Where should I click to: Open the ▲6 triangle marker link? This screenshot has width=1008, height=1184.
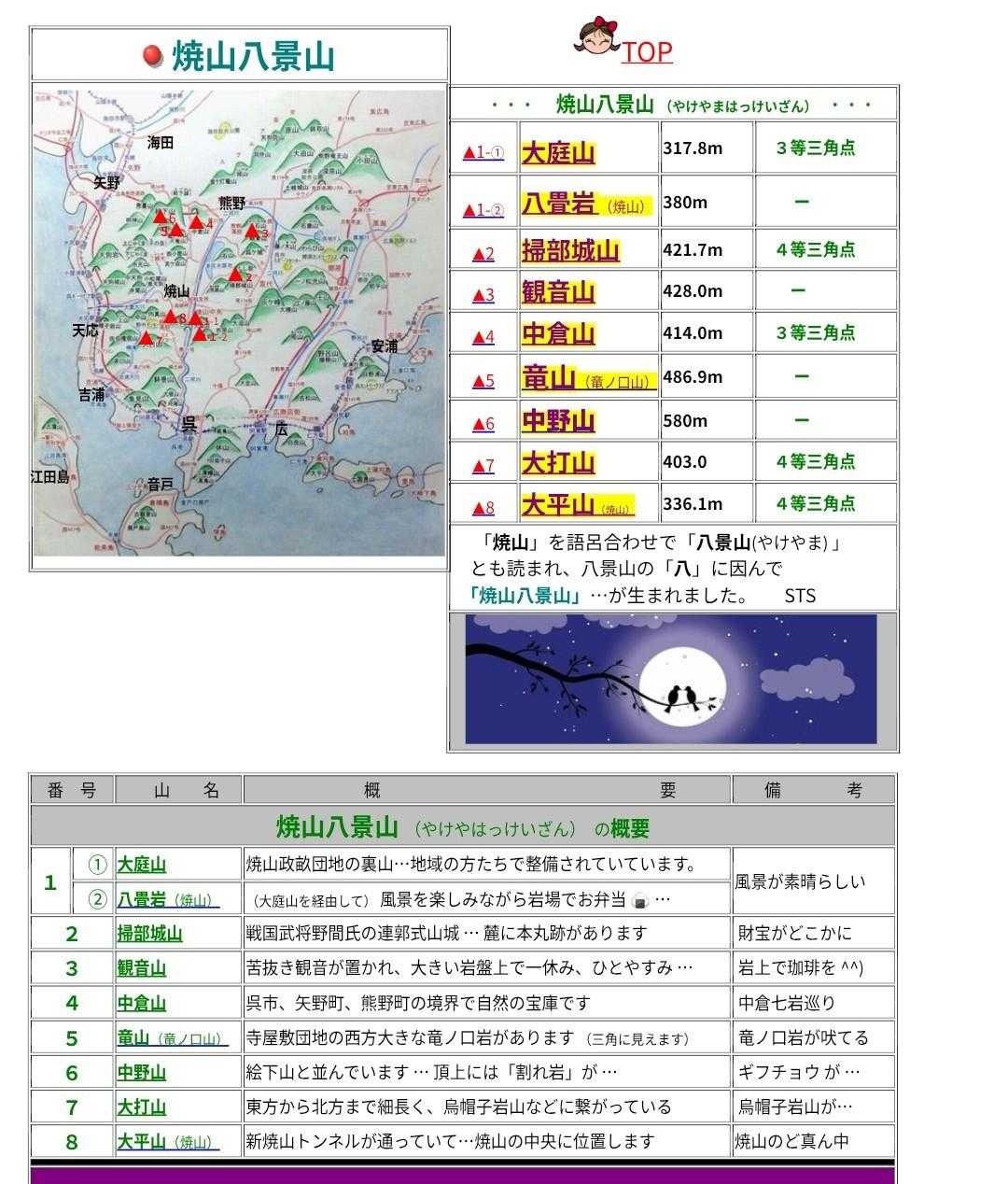483,423
